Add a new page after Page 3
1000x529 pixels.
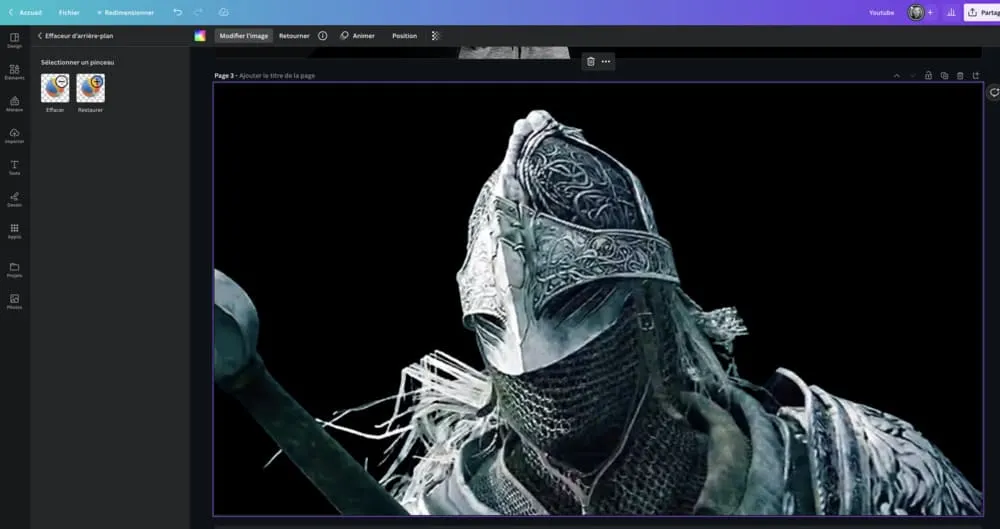tap(976, 75)
